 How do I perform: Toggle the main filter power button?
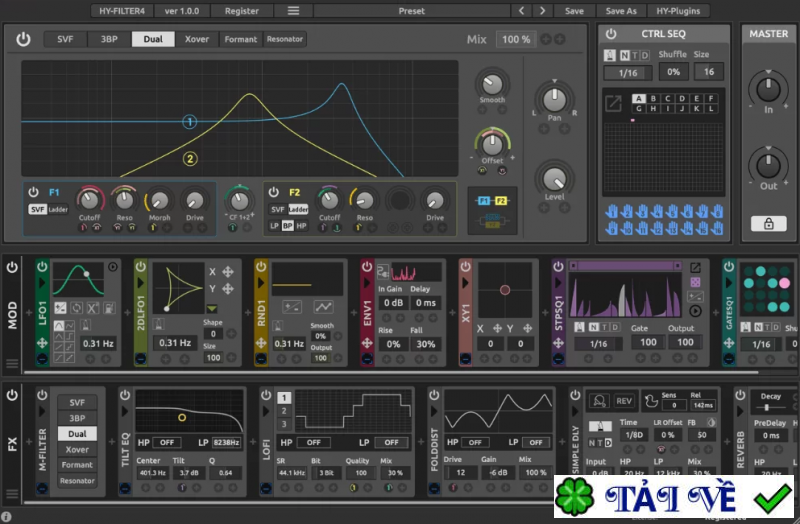23,39
